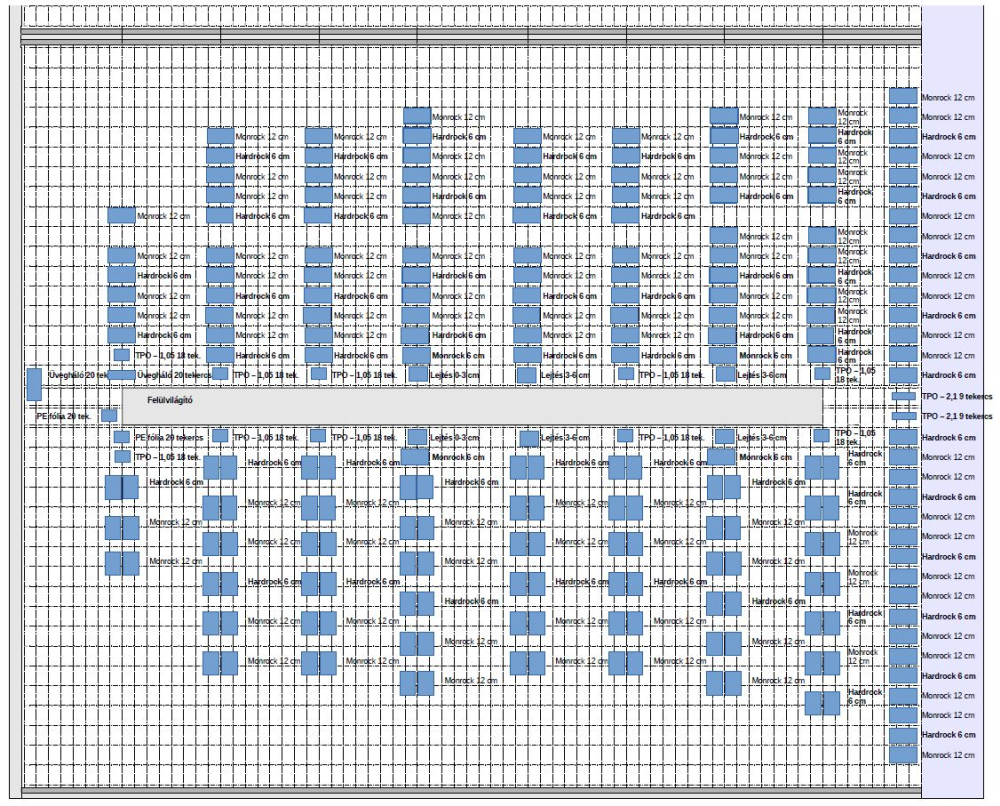Click the Felülvilágító text label
This screenshot has width=1000, height=806.
[x=168, y=400]
